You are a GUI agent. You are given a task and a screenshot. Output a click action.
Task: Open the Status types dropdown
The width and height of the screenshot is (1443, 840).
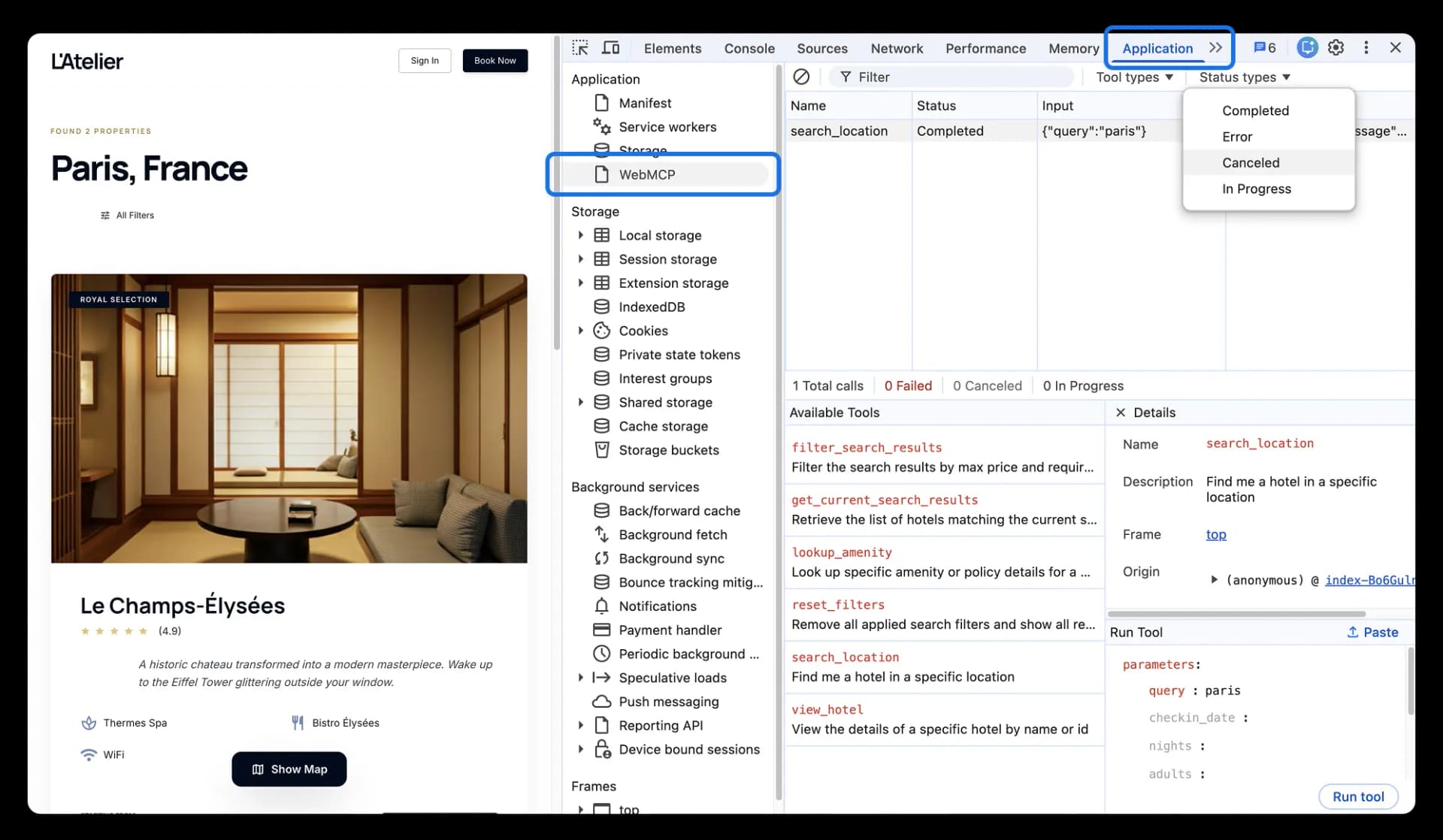click(1245, 77)
